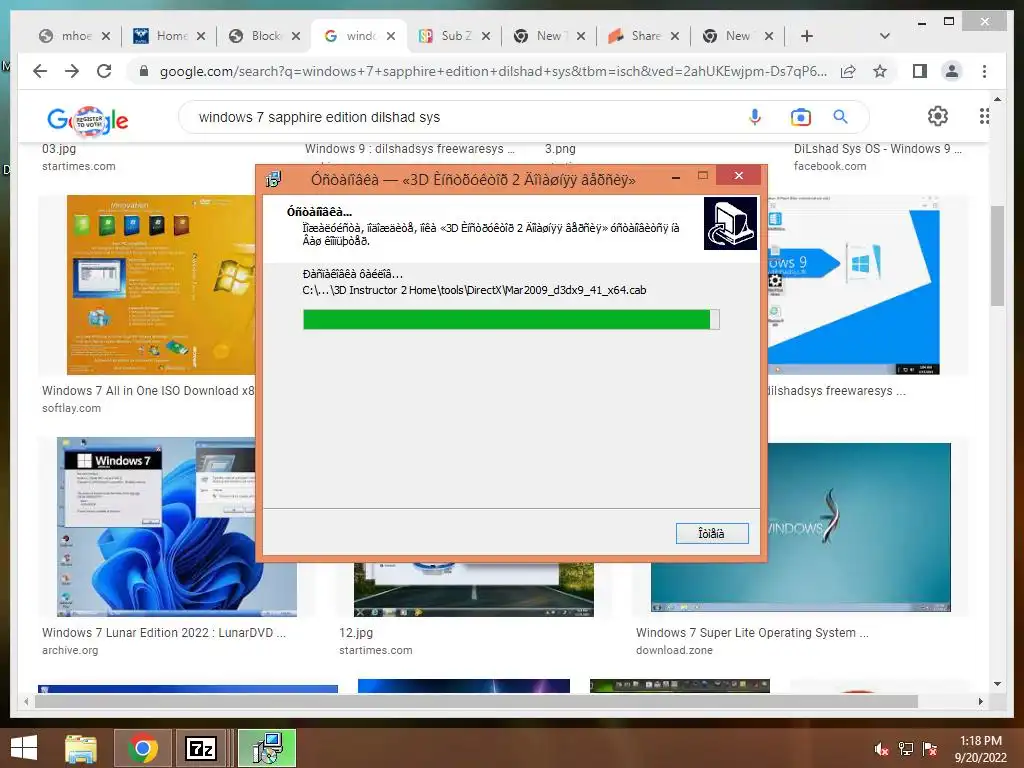Open the Chrome profile avatar
Image resolution: width=1024 pixels, height=768 pixels.
pos(952,71)
